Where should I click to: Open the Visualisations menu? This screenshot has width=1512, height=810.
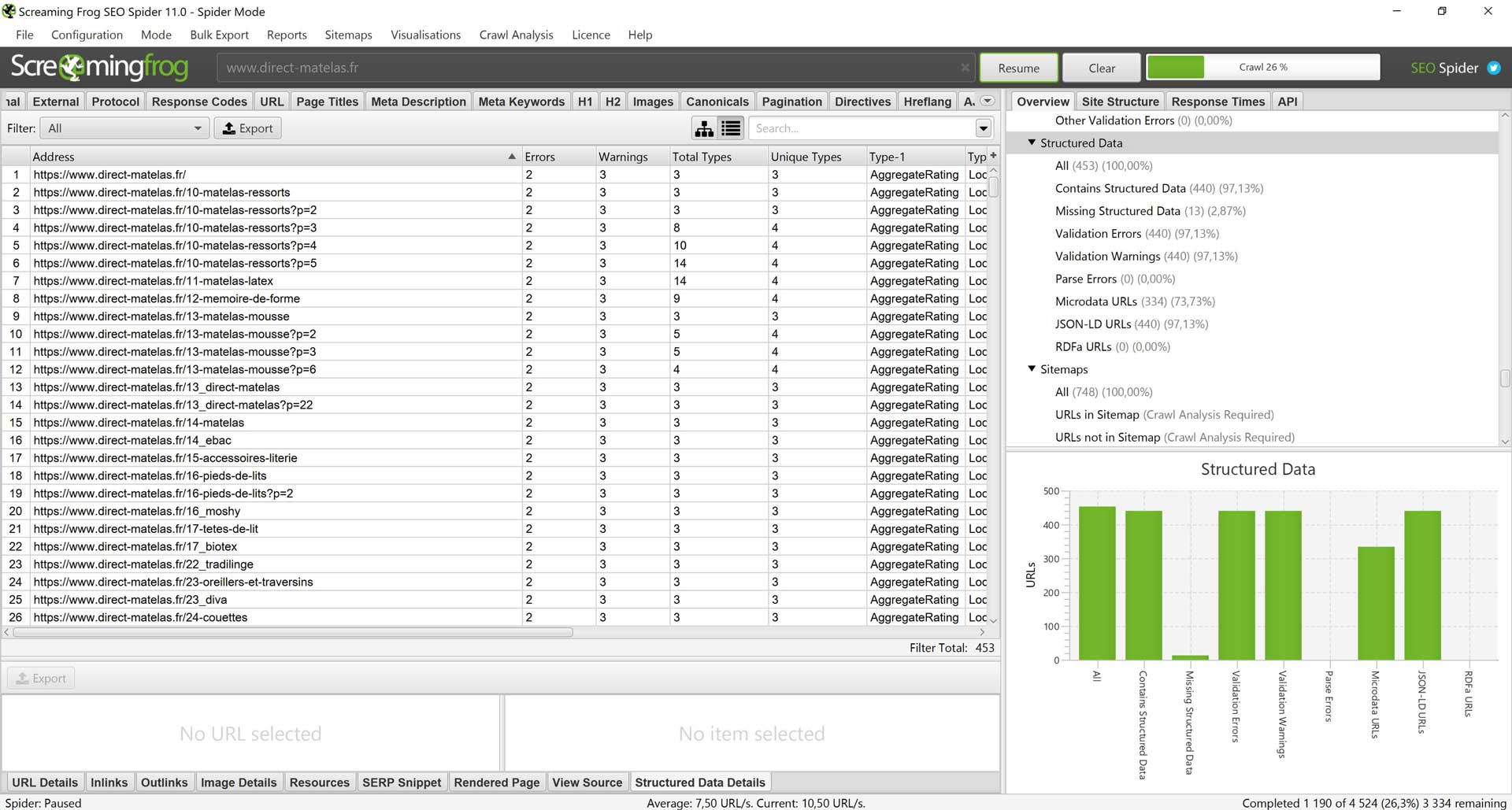pyautogui.click(x=425, y=35)
